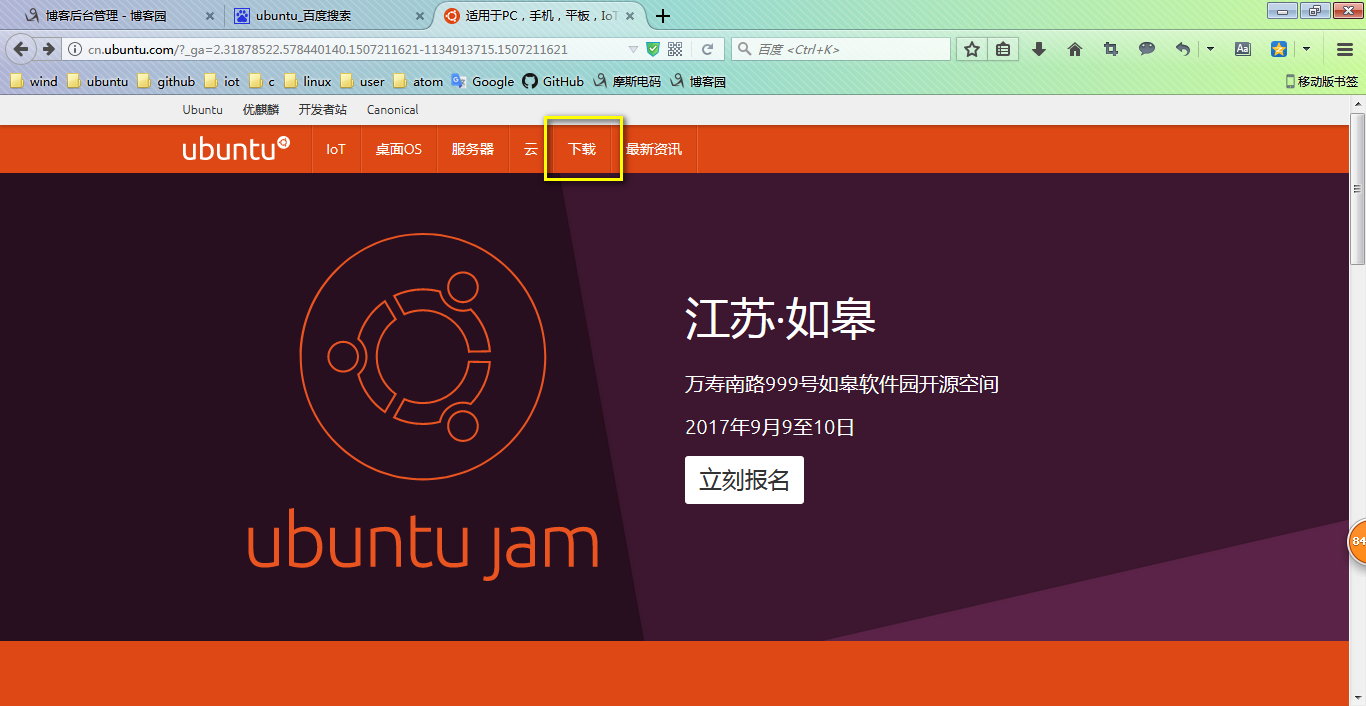The image size is (1366, 706).
Task: Click the green security shield icon
Action: click(653, 49)
